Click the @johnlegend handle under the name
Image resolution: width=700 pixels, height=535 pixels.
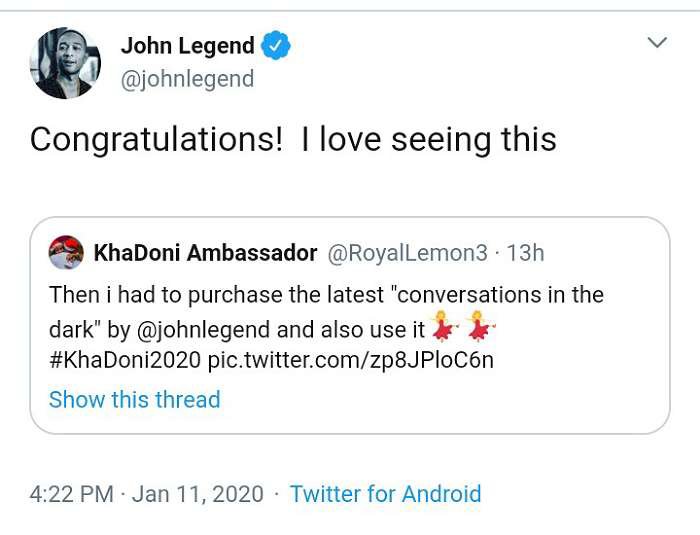tap(187, 78)
